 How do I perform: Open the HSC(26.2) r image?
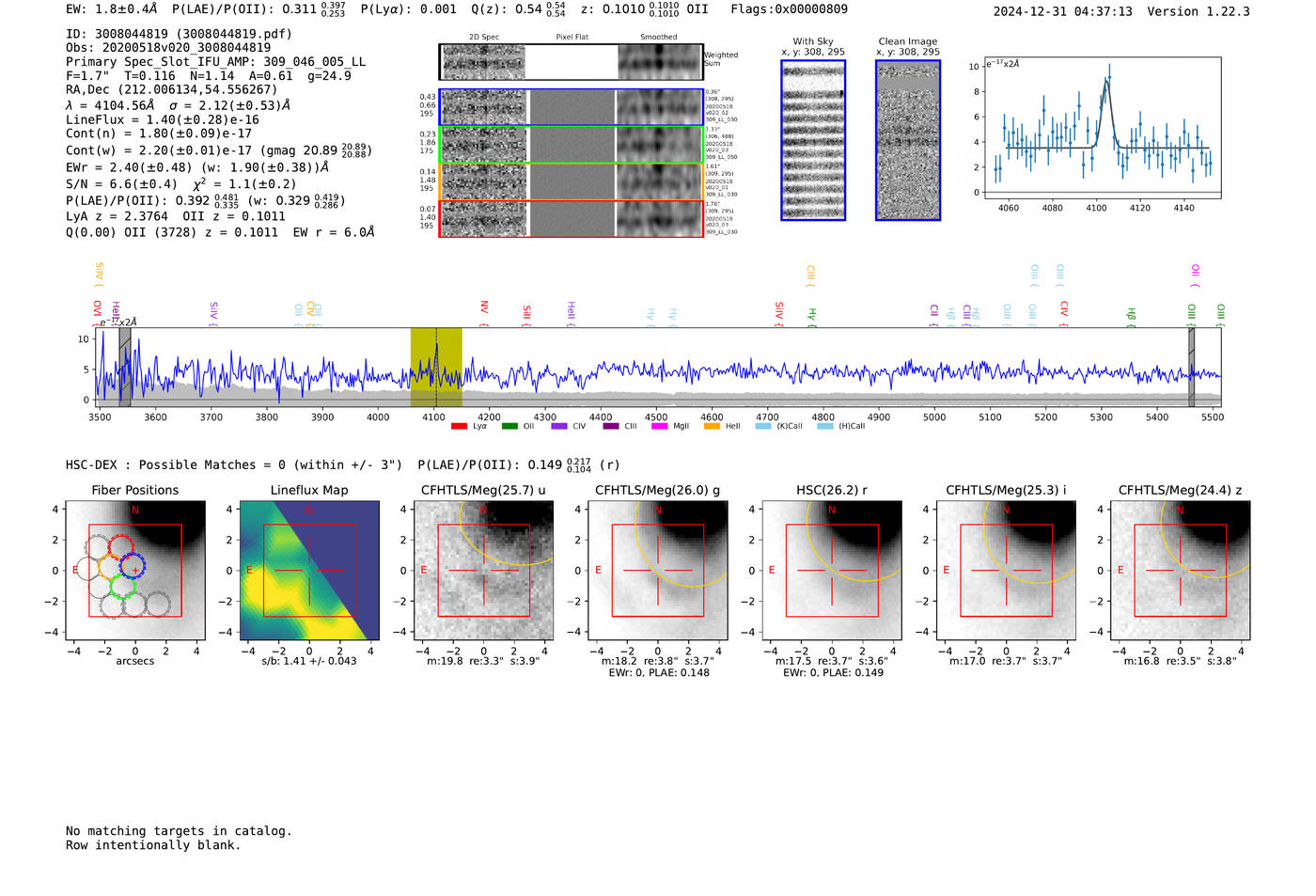[x=832, y=570]
